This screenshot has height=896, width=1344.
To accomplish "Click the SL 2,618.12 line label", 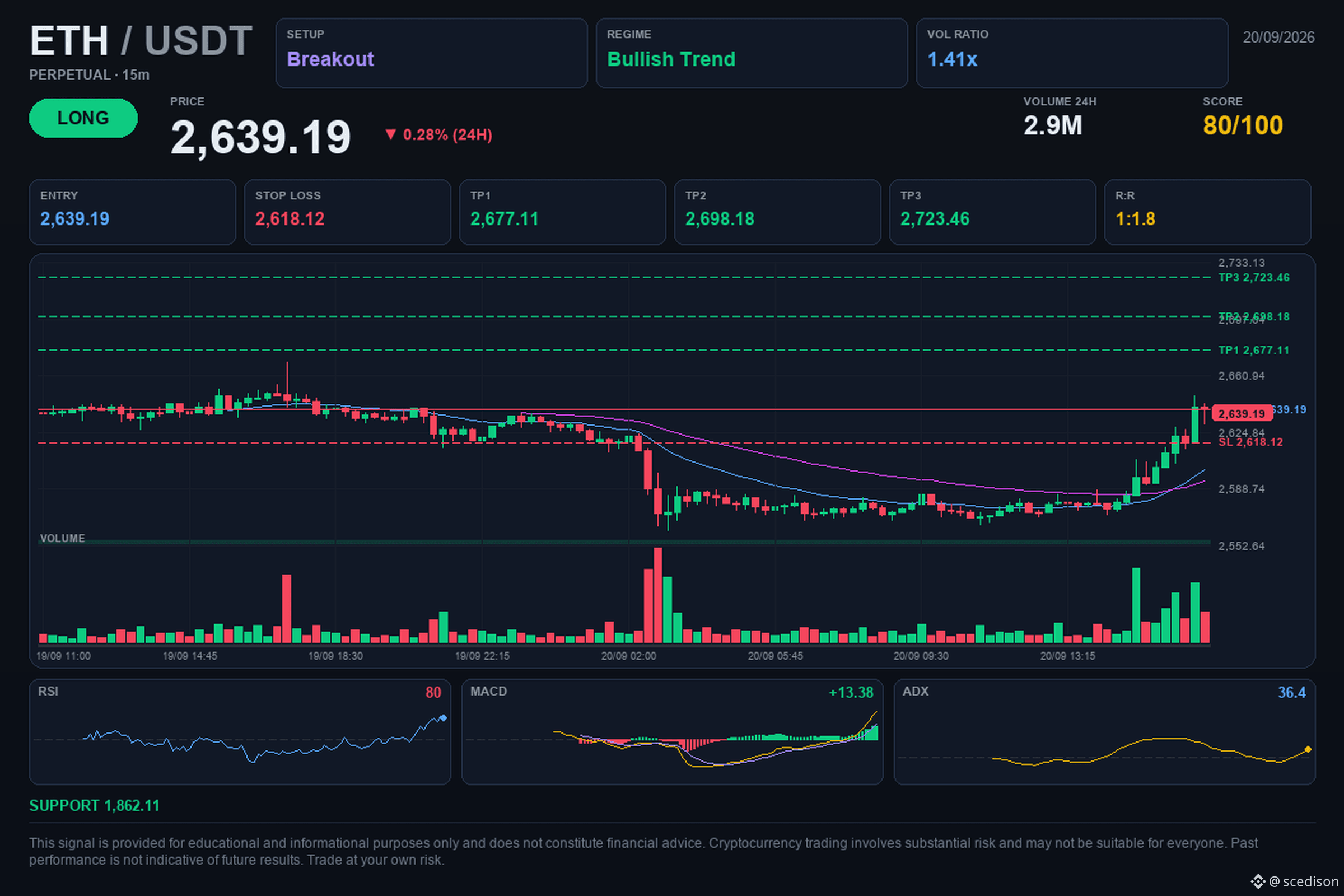I will [x=1250, y=442].
